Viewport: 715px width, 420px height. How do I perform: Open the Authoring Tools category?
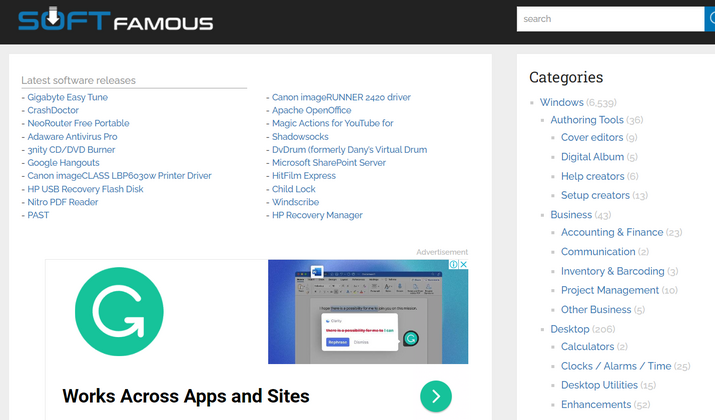point(586,120)
